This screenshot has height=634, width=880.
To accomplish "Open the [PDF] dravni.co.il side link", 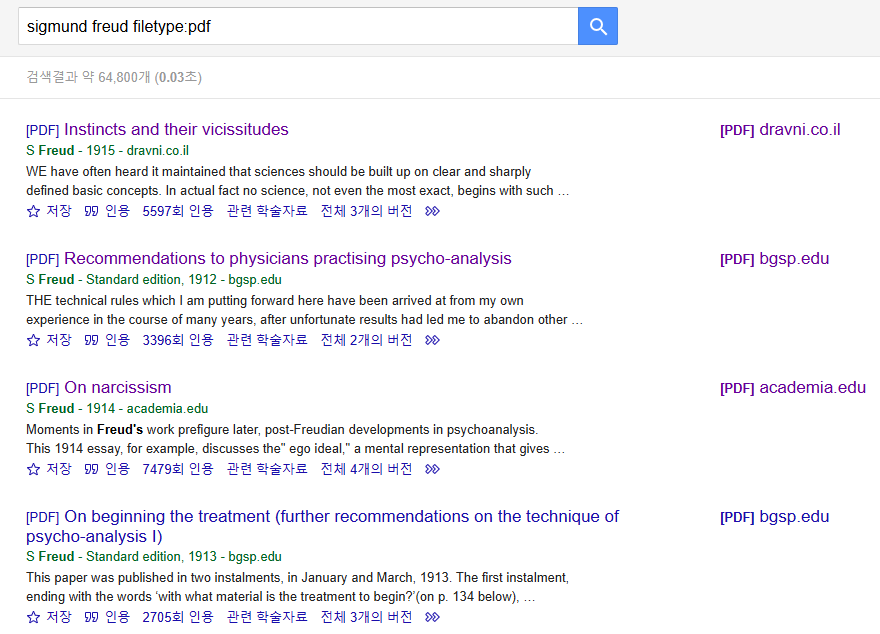I will 780,130.
